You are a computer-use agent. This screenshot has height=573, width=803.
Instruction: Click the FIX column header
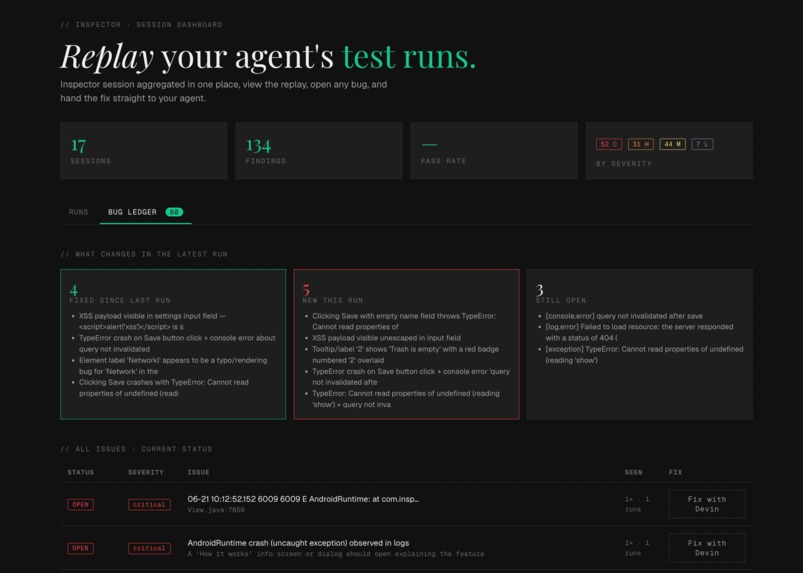tap(675, 472)
